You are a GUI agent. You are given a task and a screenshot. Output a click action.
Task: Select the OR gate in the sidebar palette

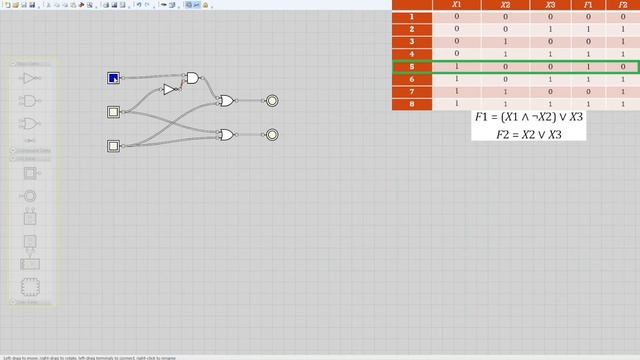(30, 123)
